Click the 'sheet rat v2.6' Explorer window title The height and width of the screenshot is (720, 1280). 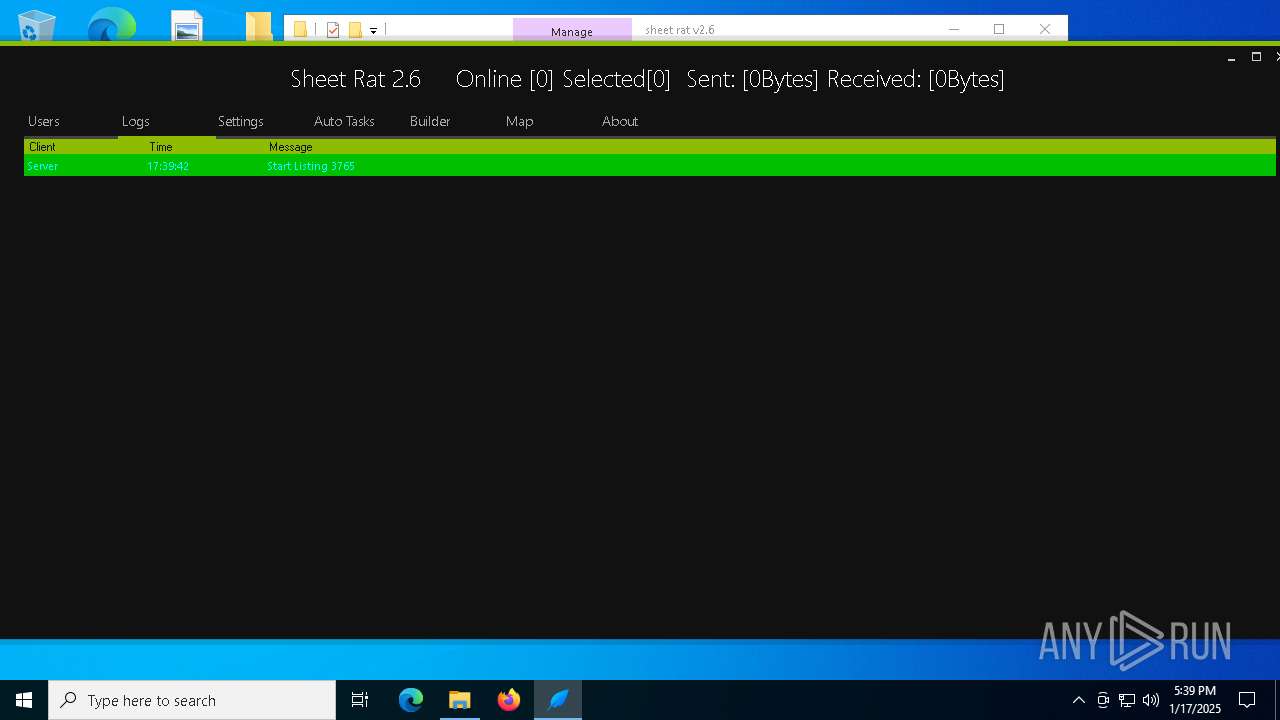(x=680, y=30)
